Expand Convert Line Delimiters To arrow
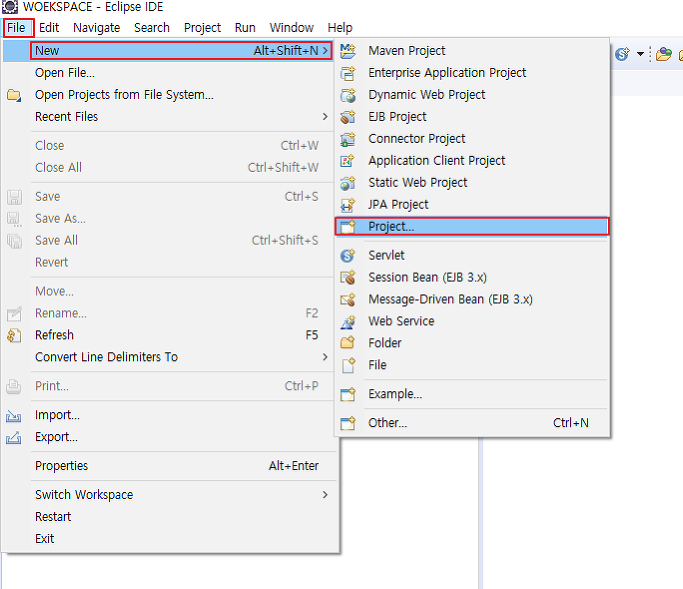683x589 pixels. [325, 357]
